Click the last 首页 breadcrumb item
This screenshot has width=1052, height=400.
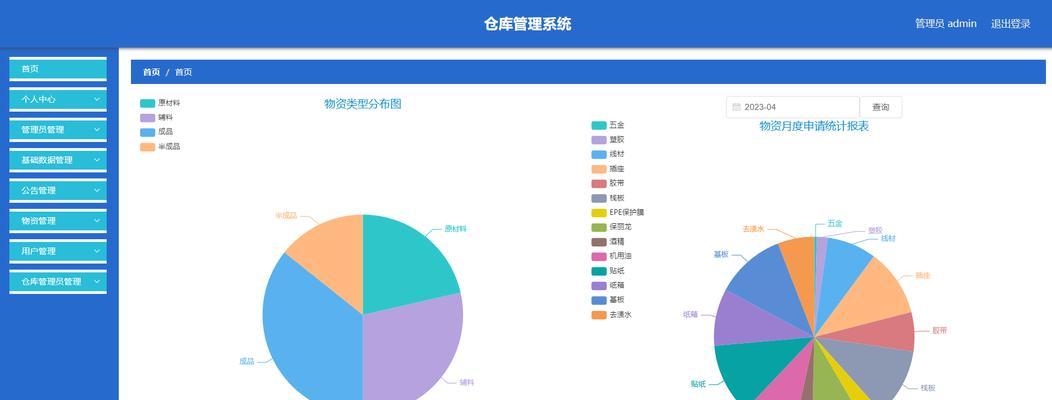tap(184, 72)
